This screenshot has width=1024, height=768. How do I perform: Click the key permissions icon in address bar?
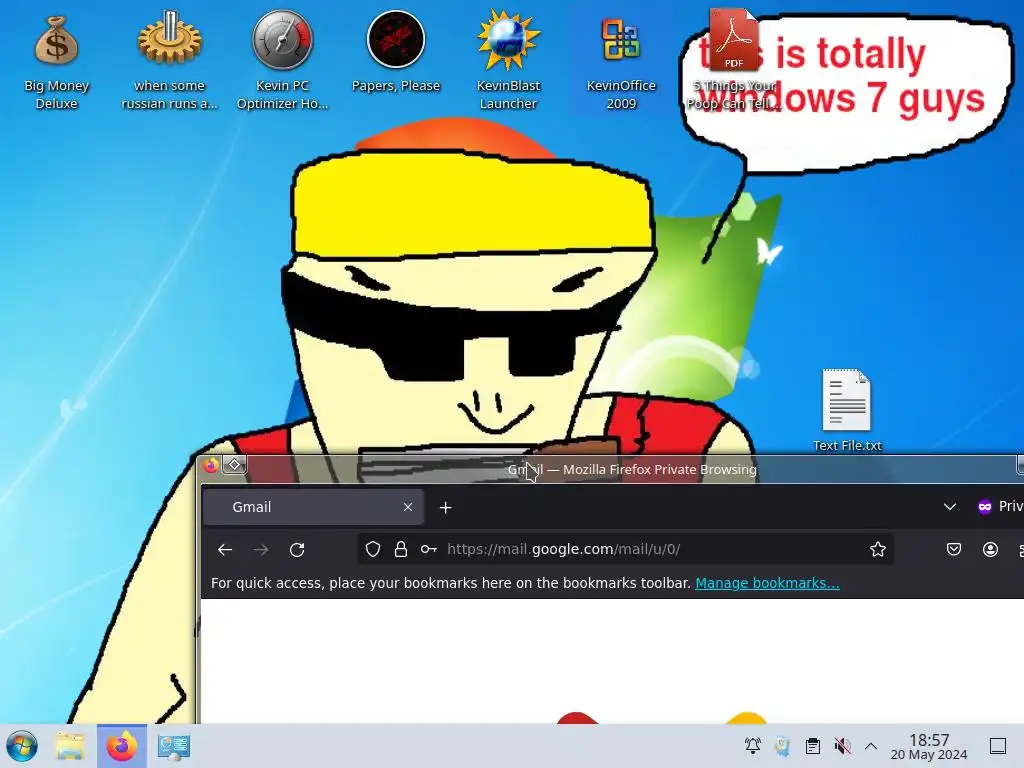pyautogui.click(x=428, y=549)
